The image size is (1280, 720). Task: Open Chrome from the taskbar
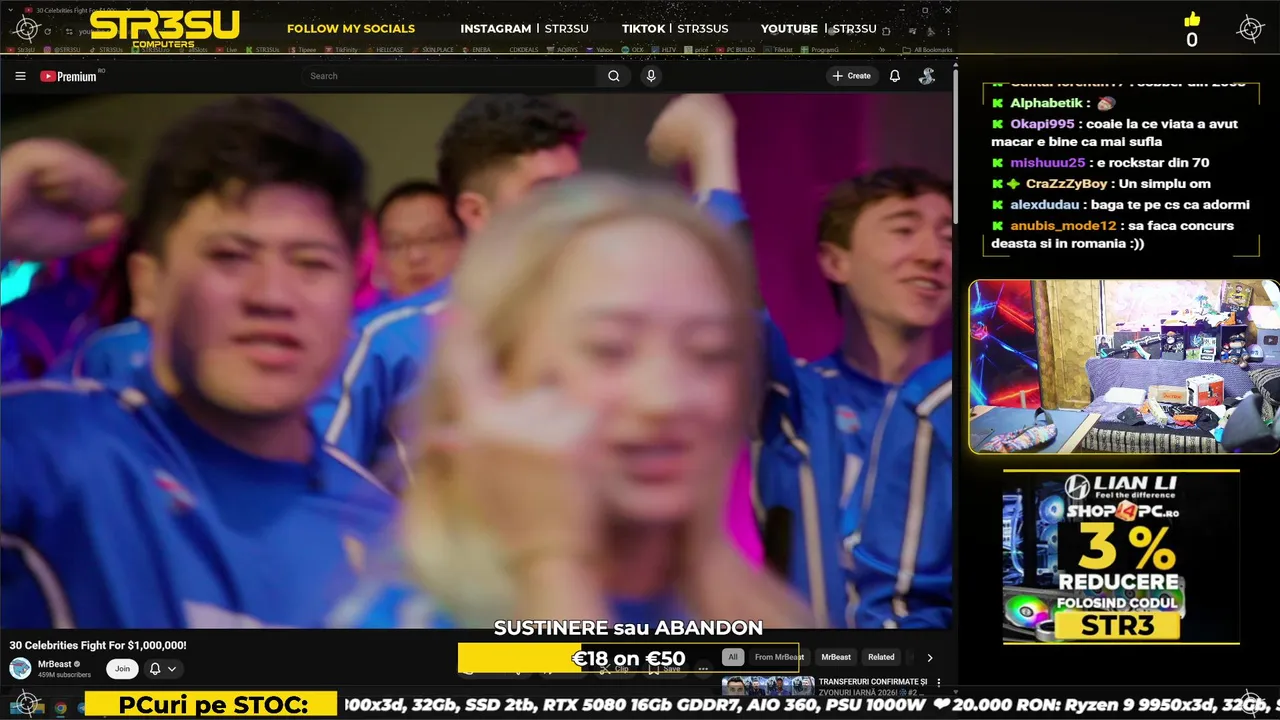[x=60, y=708]
